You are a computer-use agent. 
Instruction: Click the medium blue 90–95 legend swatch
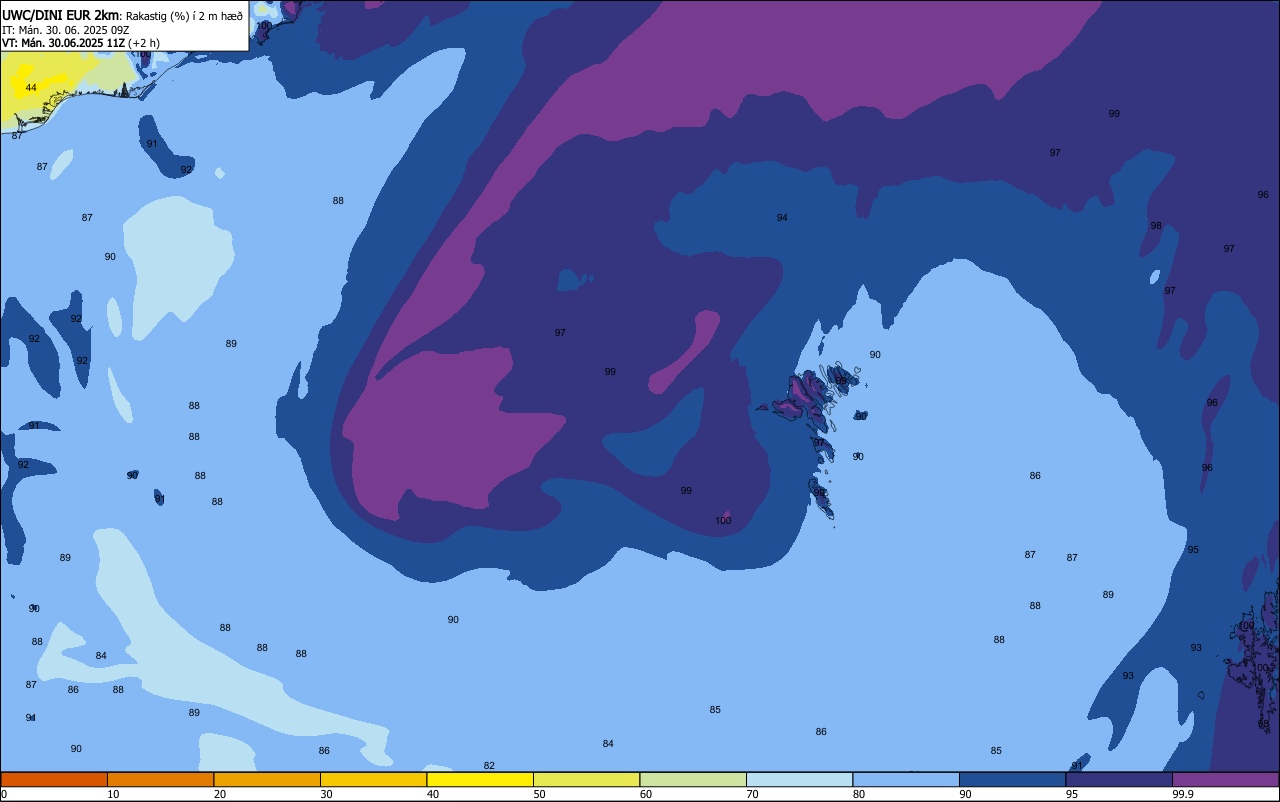(1012, 779)
